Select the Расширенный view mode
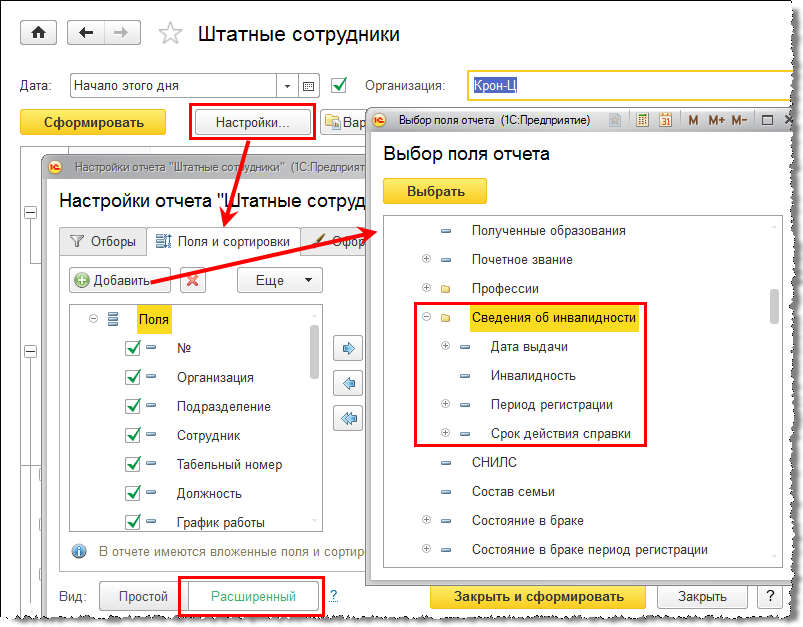This screenshot has height=627, width=803. point(253,596)
